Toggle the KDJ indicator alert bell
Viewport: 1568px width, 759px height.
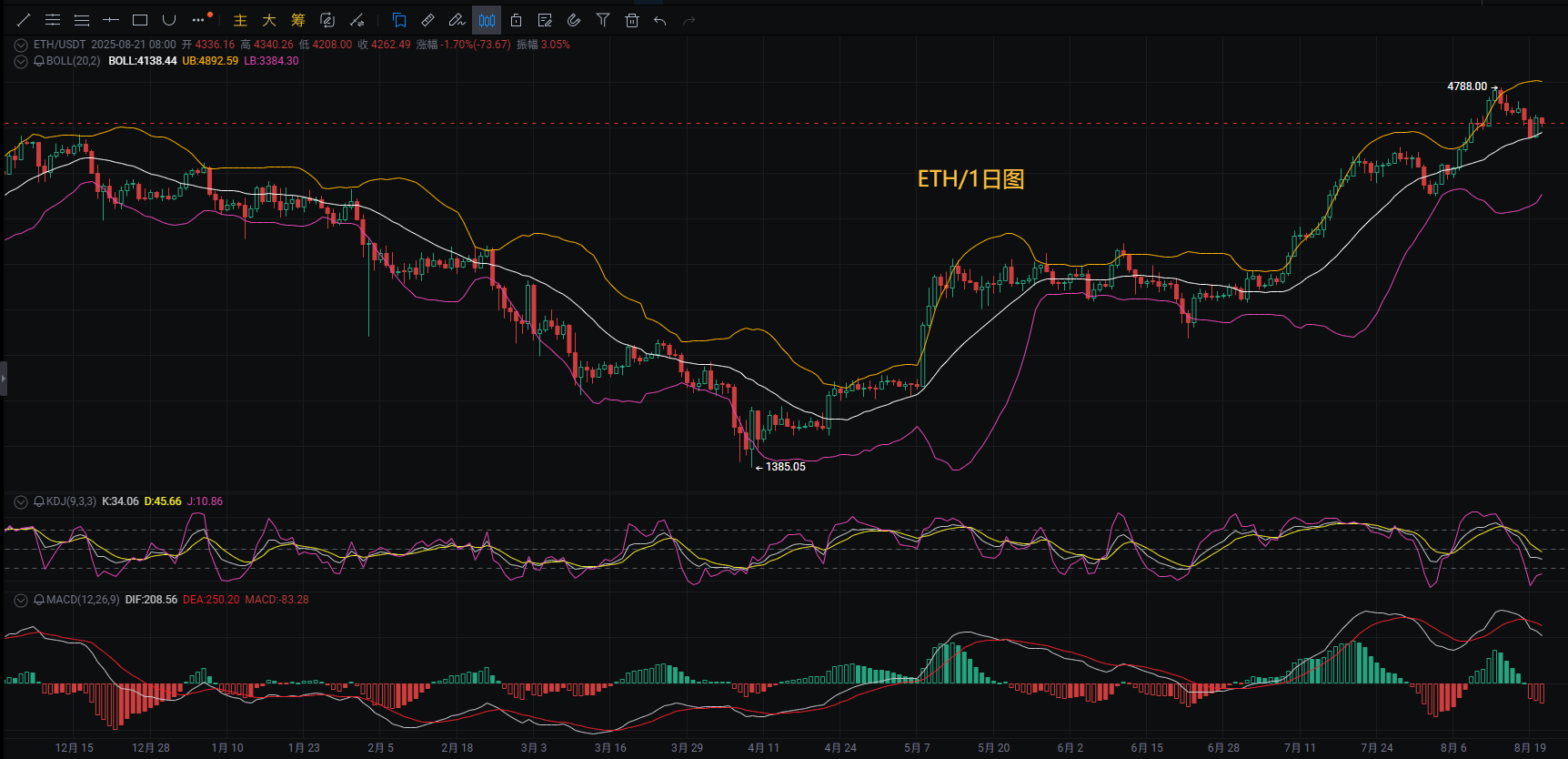pos(39,501)
